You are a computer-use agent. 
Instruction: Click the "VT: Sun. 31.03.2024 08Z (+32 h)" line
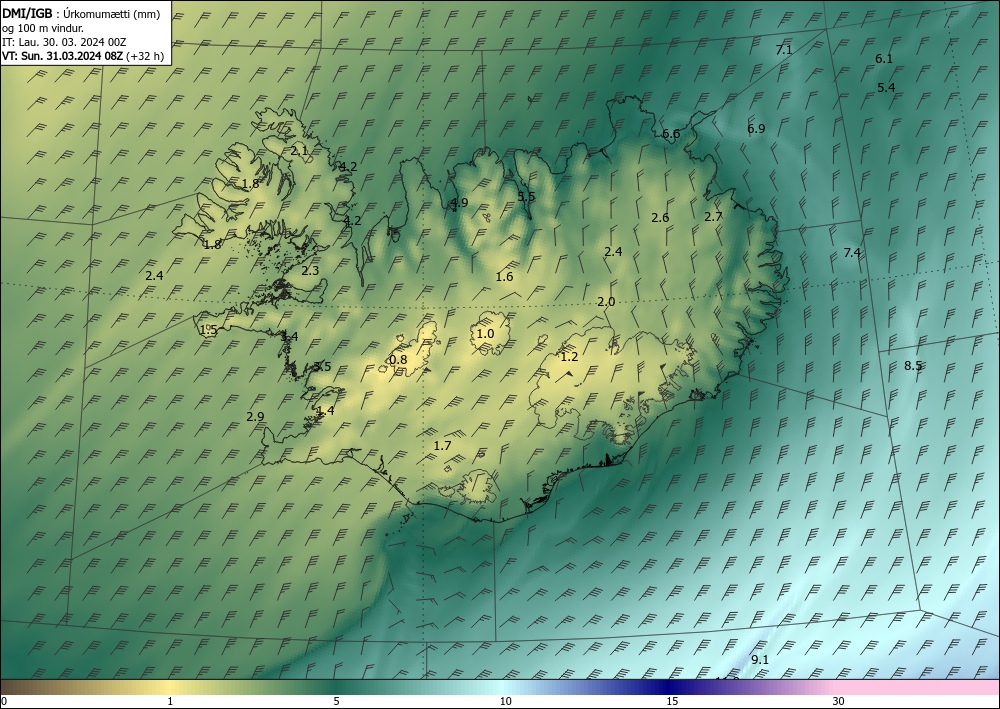click(83, 56)
